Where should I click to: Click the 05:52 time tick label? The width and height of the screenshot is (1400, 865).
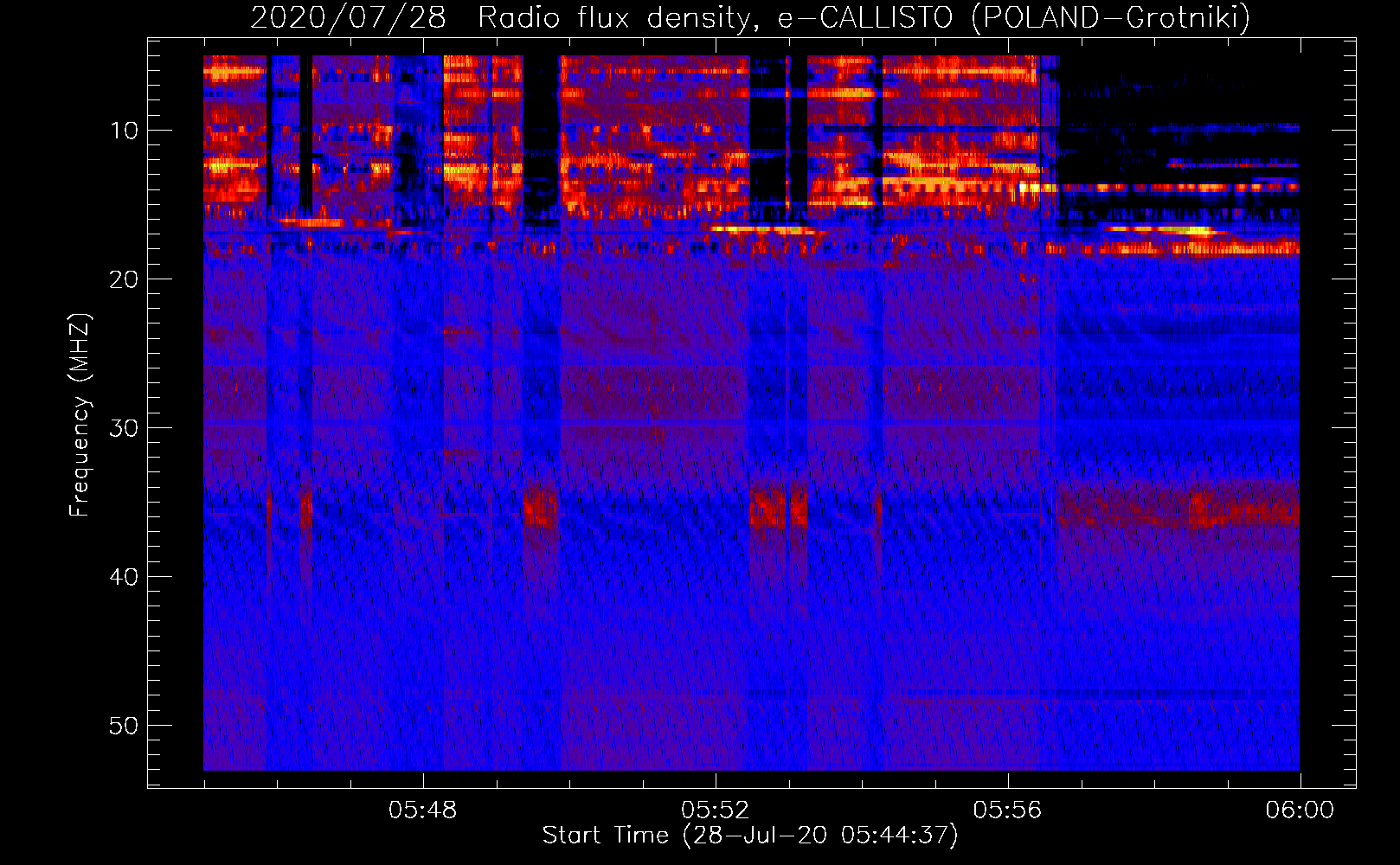click(716, 811)
